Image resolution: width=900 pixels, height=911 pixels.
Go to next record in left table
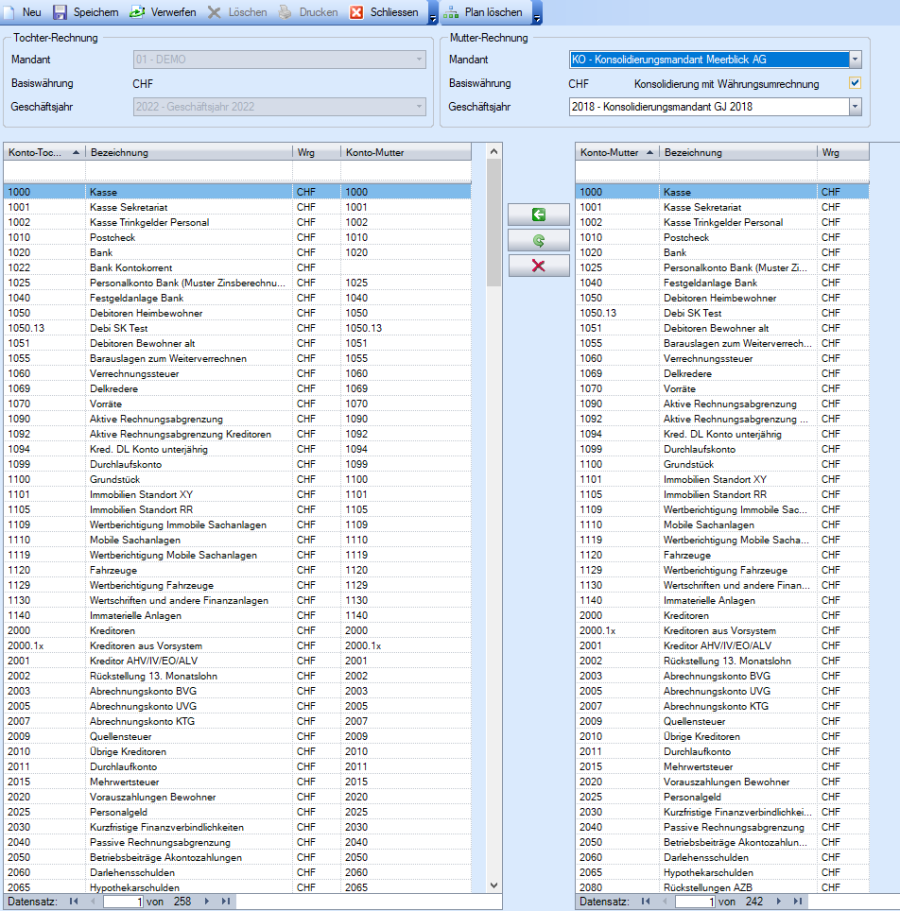pyautogui.click(x=207, y=901)
